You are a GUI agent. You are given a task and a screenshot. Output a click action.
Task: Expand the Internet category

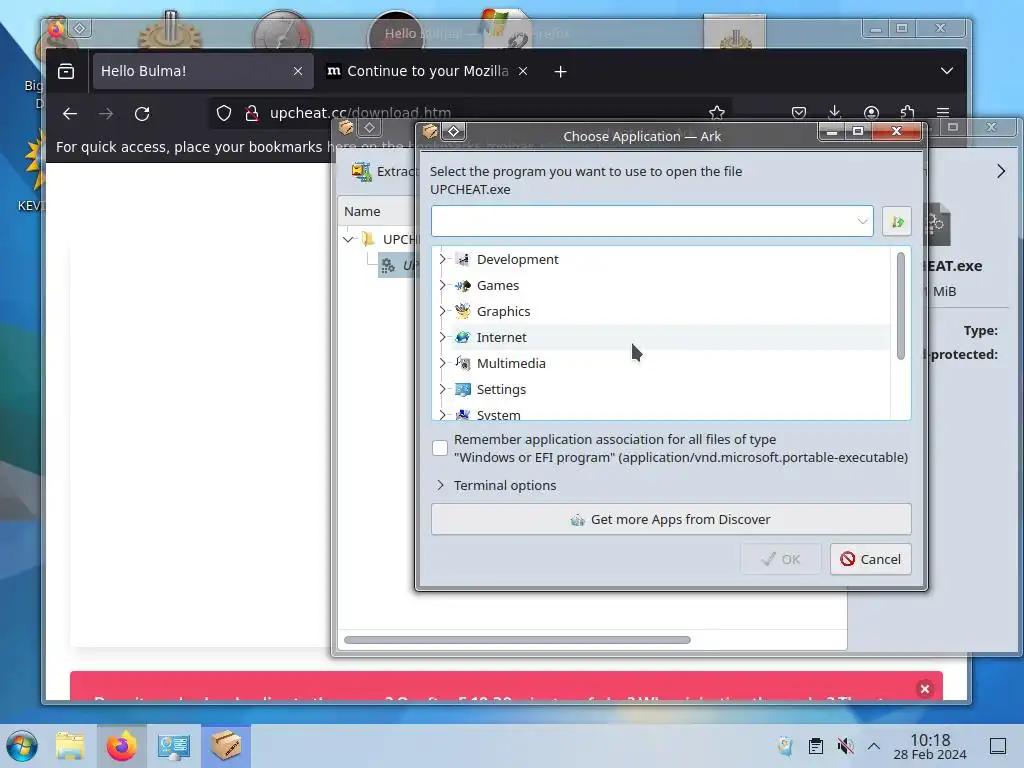pyautogui.click(x=443, y=337)
